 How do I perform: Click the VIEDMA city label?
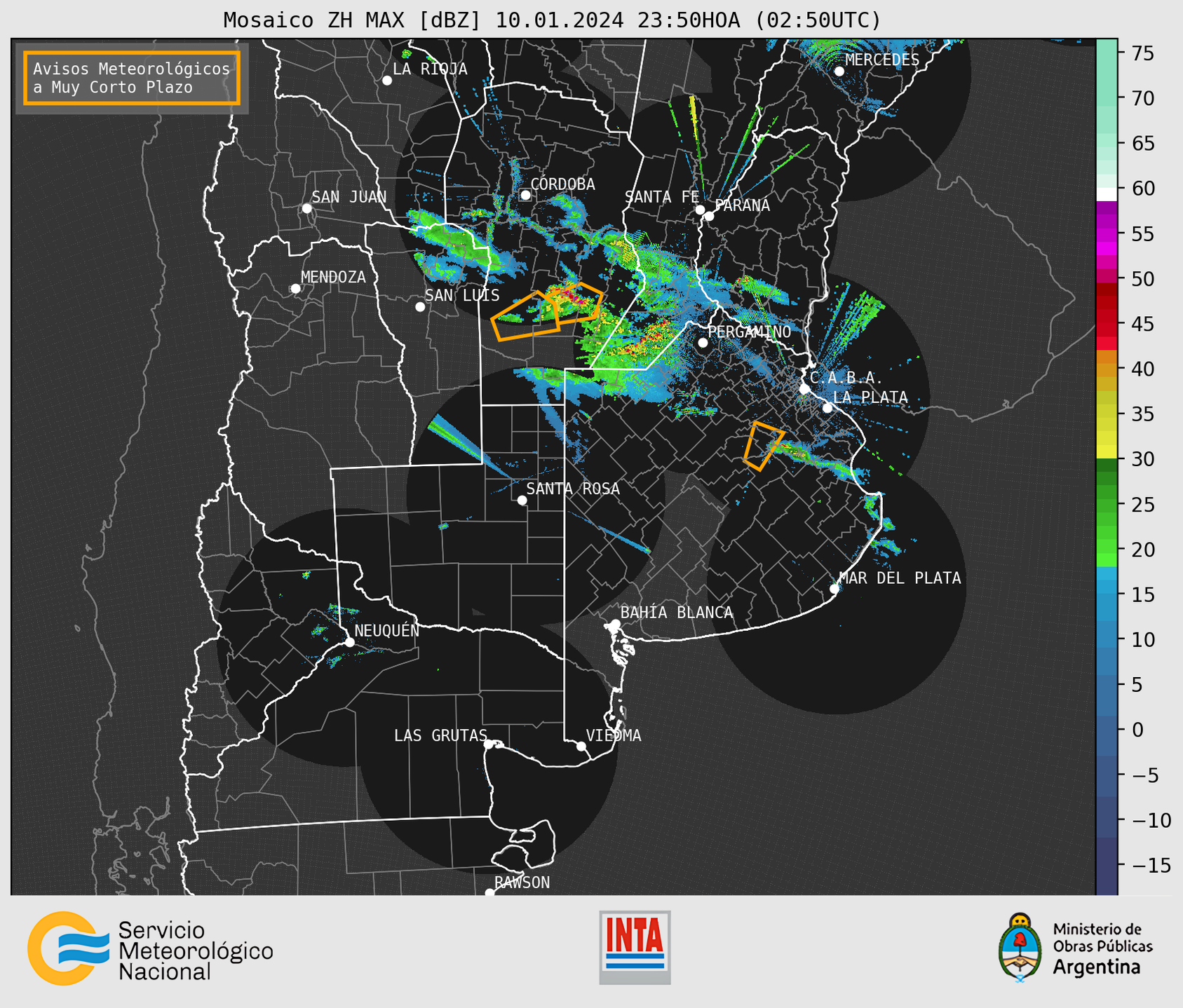614,735
